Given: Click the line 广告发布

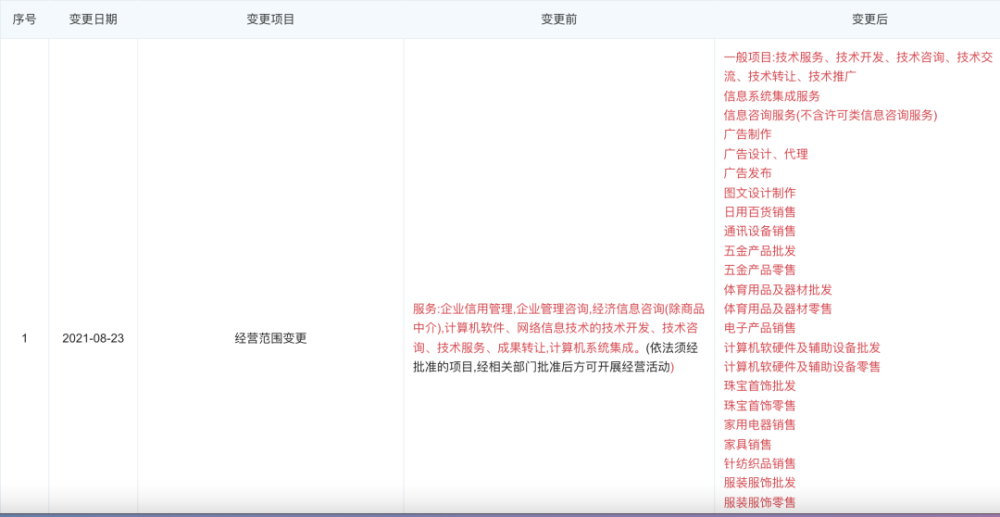Looking at the screenshot, I should pyautogui.click(x=747, y=173).
